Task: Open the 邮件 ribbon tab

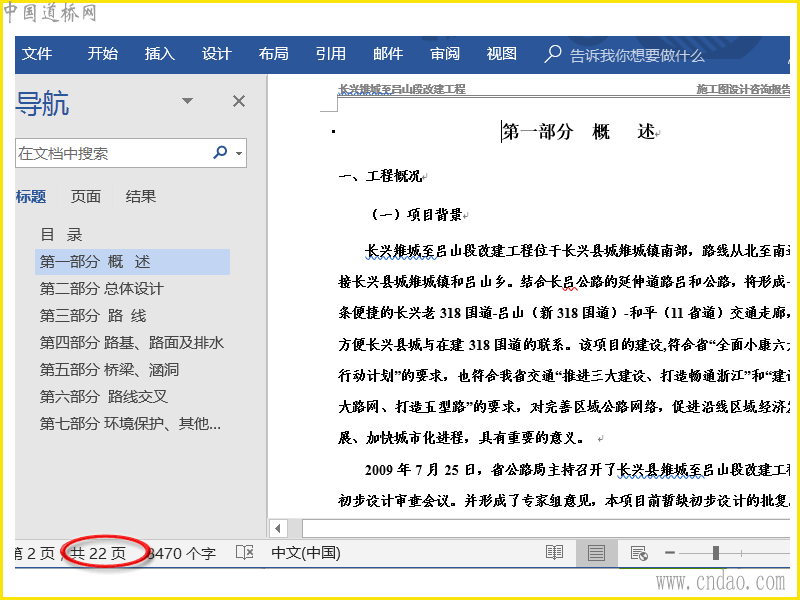Action: [x=388, y=54]
